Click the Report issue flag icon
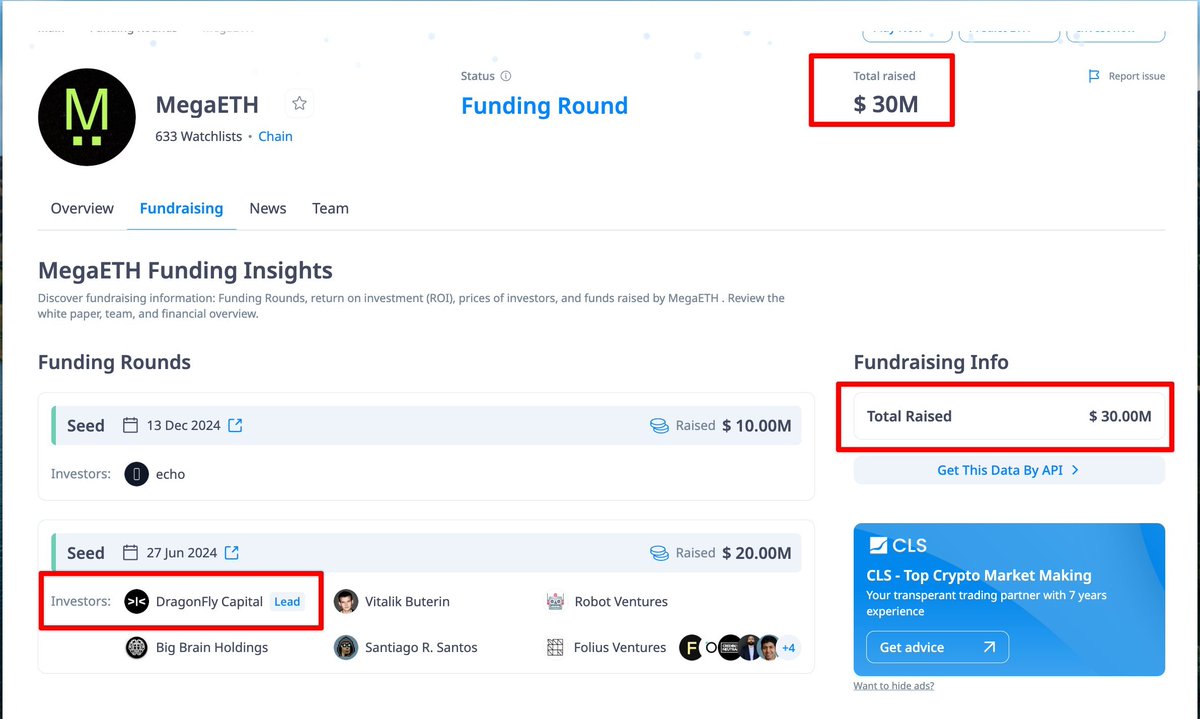 tap(1094, 76)
